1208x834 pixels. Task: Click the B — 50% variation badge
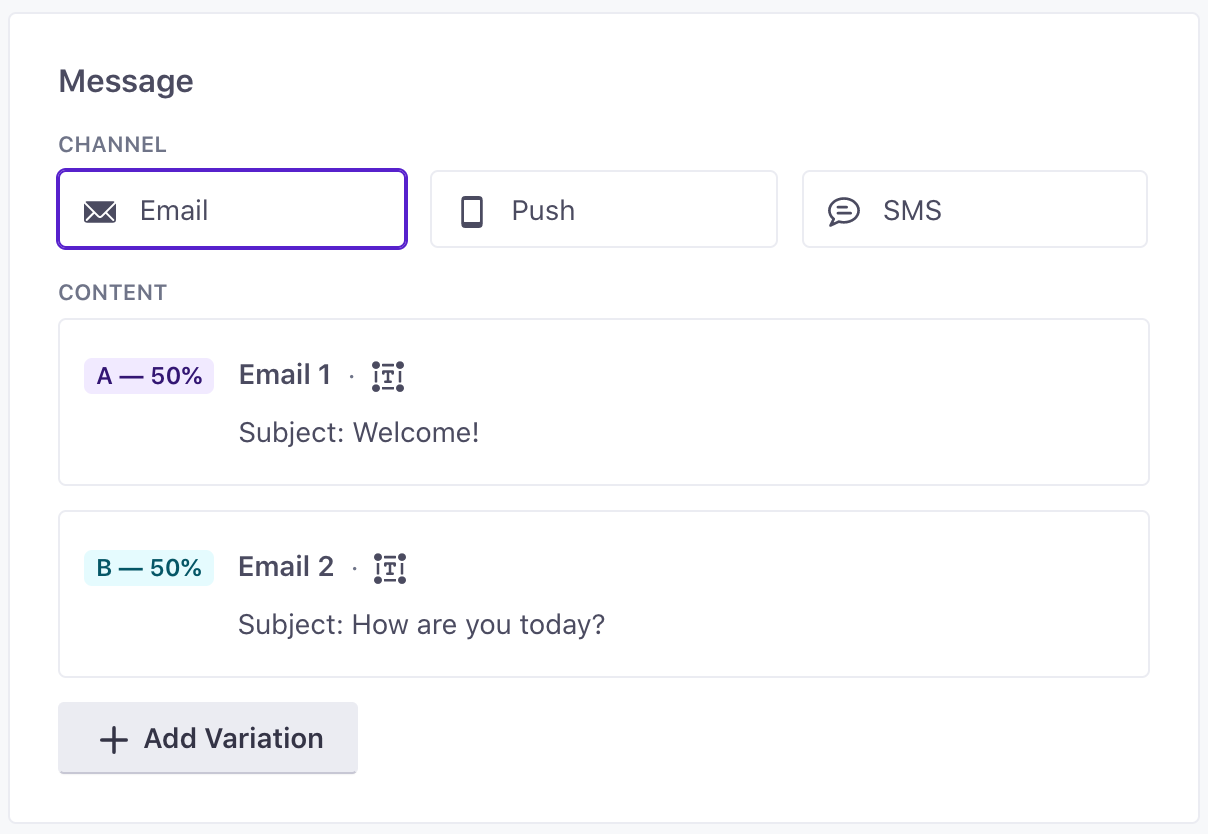[149, 568]
